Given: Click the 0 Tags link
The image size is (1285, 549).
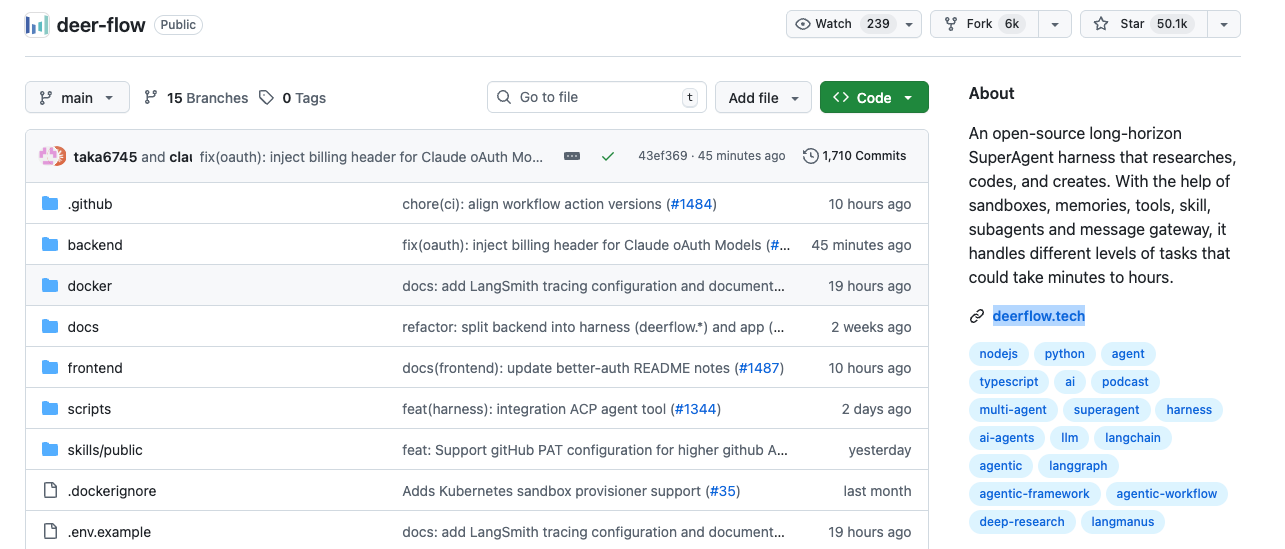Looking at the screenshot, I should [293, 98].
